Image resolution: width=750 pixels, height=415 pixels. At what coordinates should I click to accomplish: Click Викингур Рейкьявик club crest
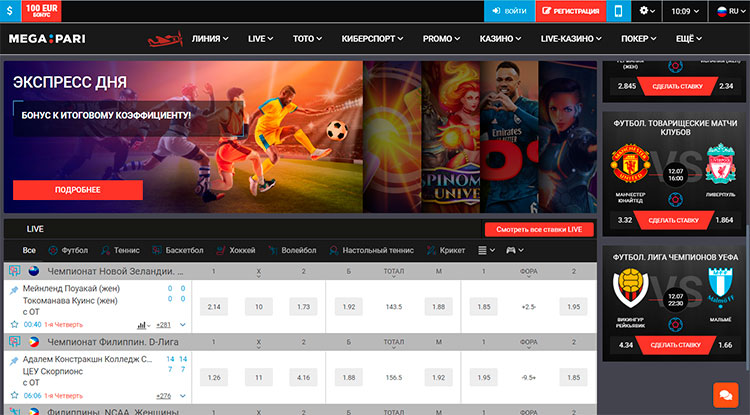point(630,288)
